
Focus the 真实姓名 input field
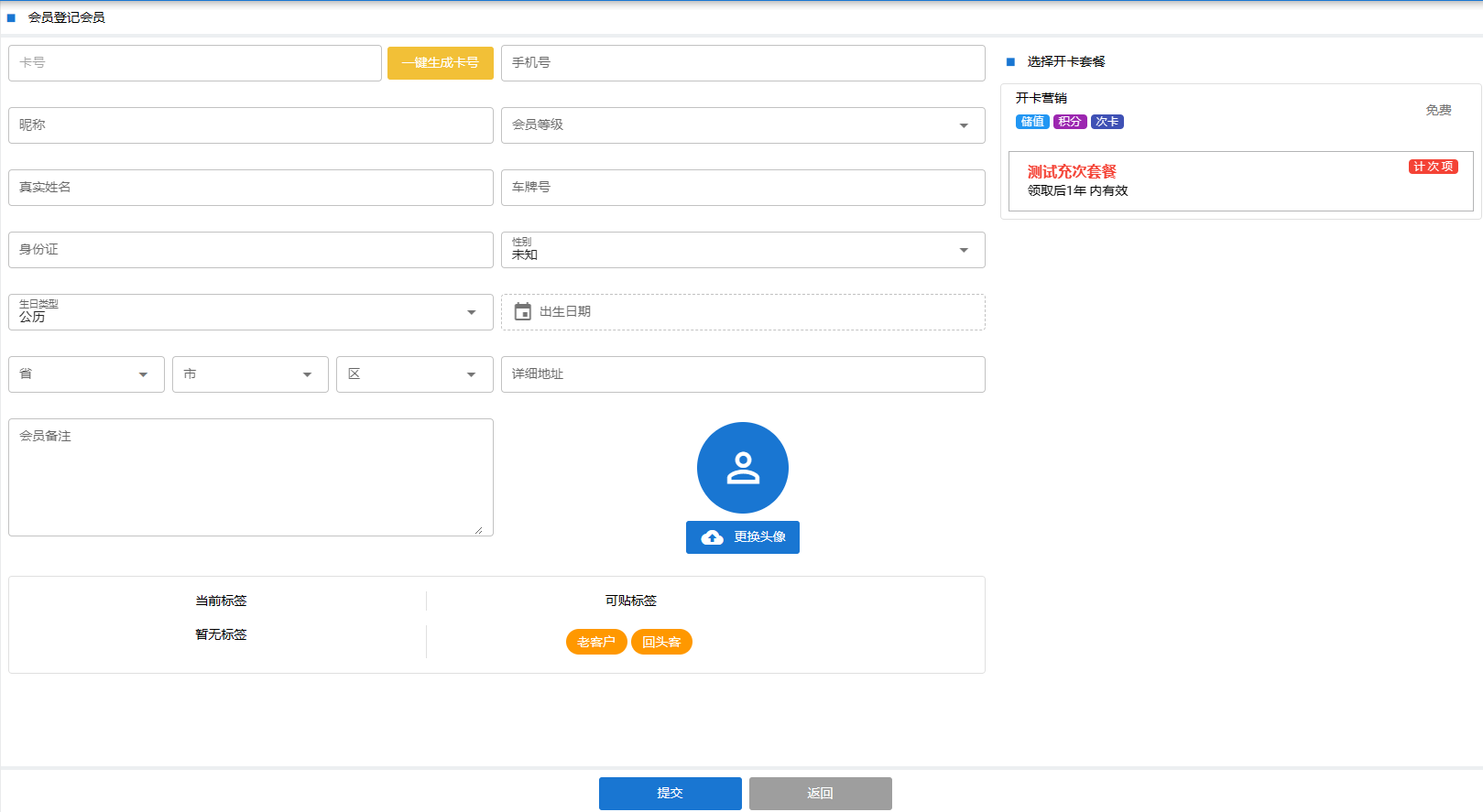pos(251,188)
